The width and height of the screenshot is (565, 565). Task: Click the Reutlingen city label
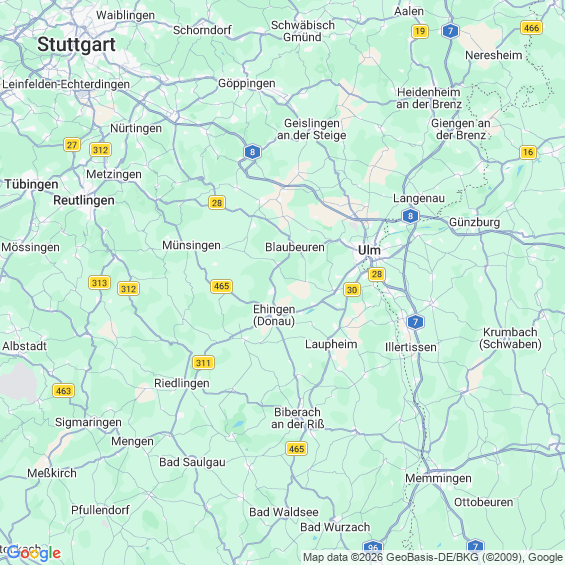pyautogui.click(x=84, y=200)
